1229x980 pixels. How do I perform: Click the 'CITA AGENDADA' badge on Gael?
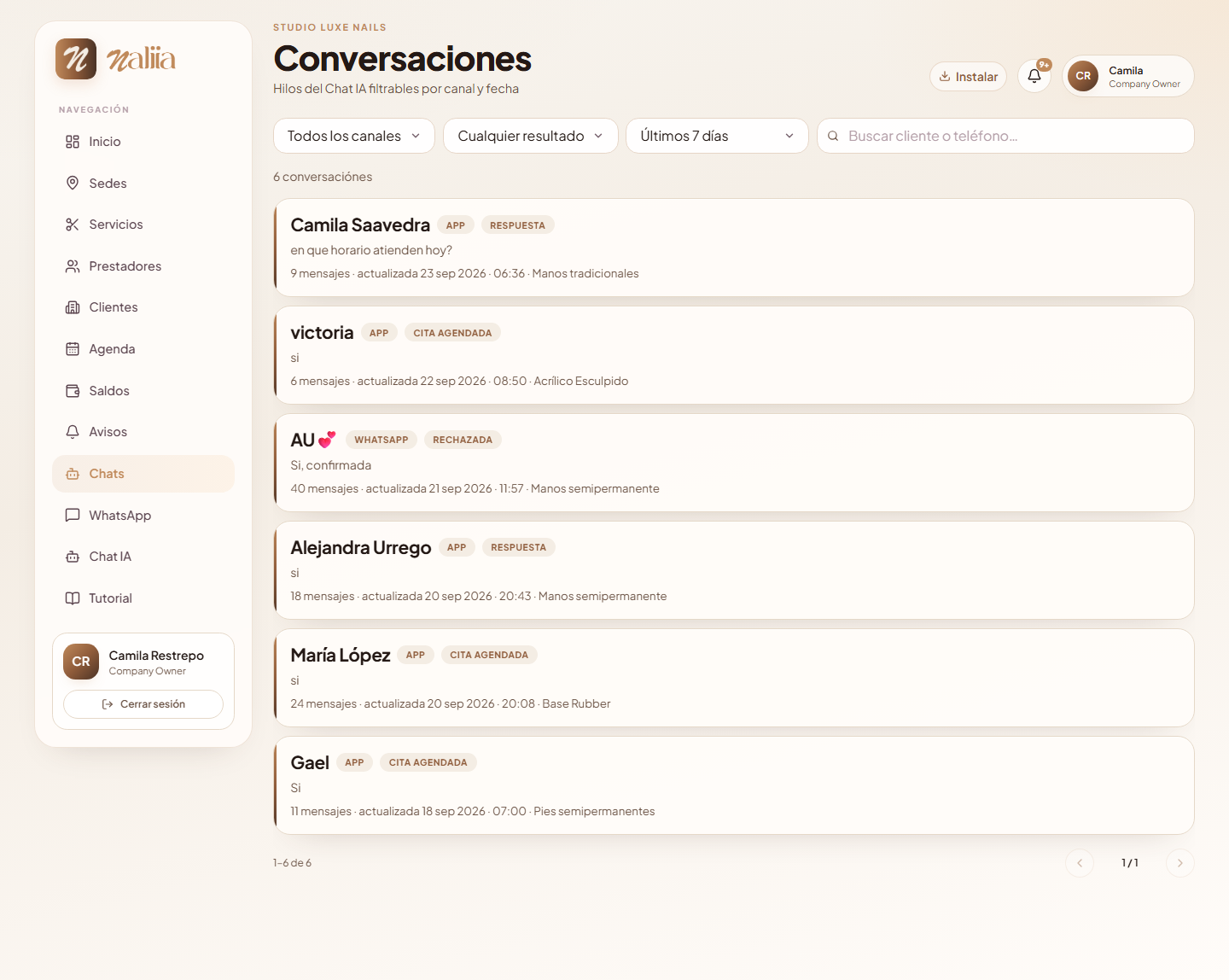click(x=428, y=762)
